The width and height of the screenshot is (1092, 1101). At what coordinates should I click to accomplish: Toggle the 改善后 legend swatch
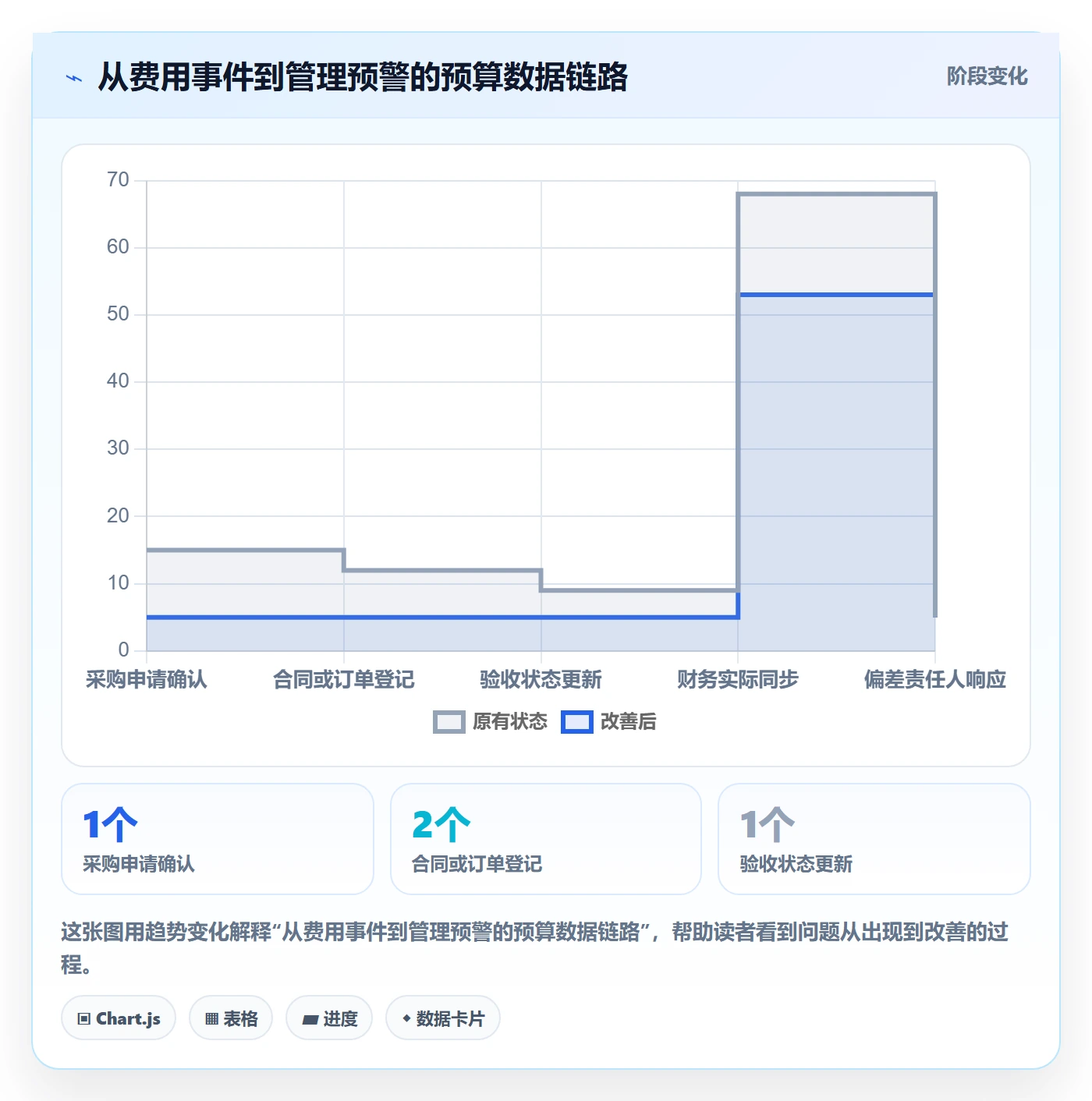point(577,722)
